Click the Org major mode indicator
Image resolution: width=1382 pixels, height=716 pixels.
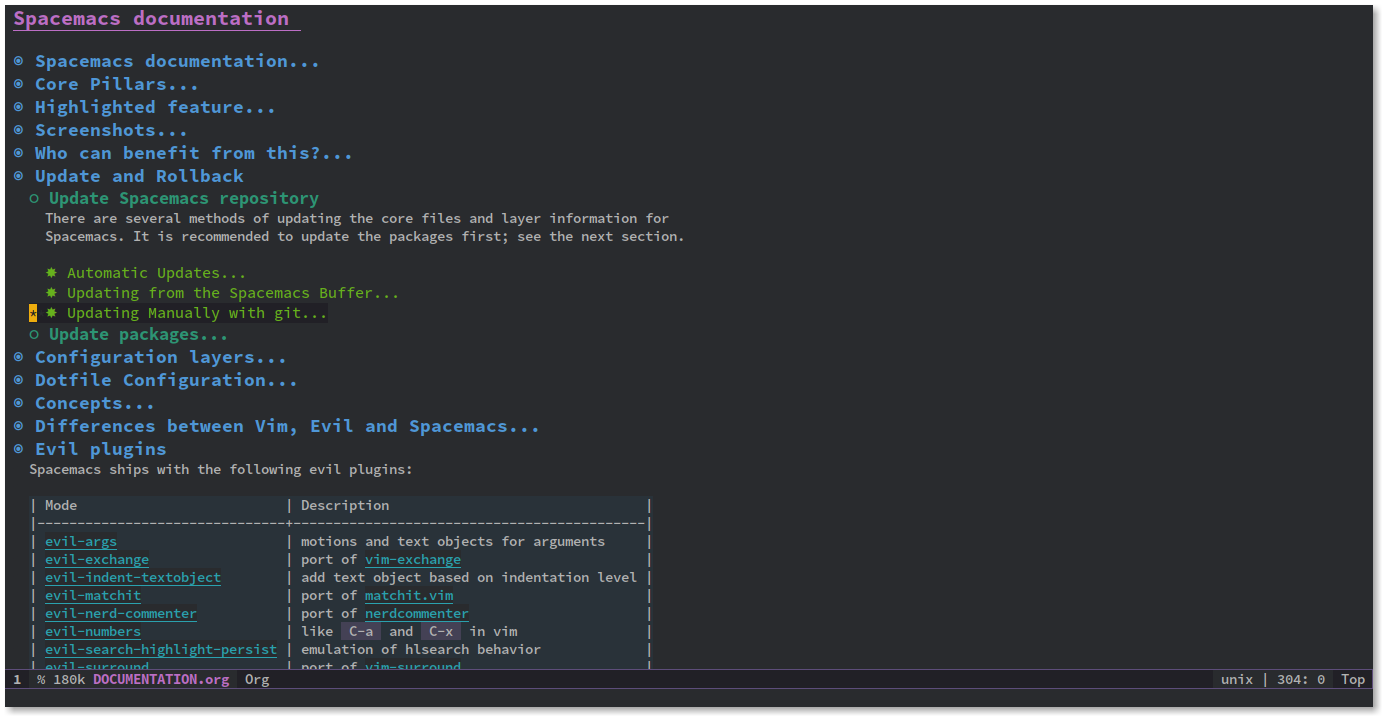pyautogui.click(x=257, y=680)
